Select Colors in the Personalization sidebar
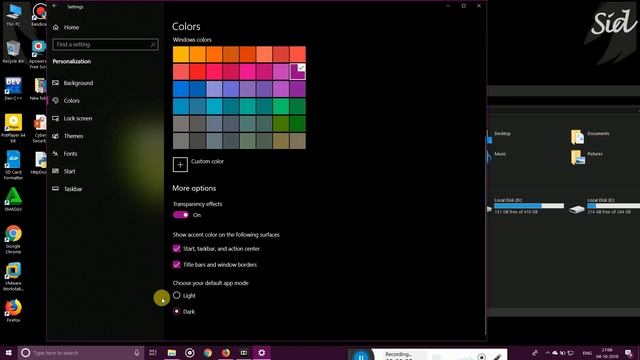Image resolution: width=640 pixels, height=360 pixels. (x=66, y=100)
